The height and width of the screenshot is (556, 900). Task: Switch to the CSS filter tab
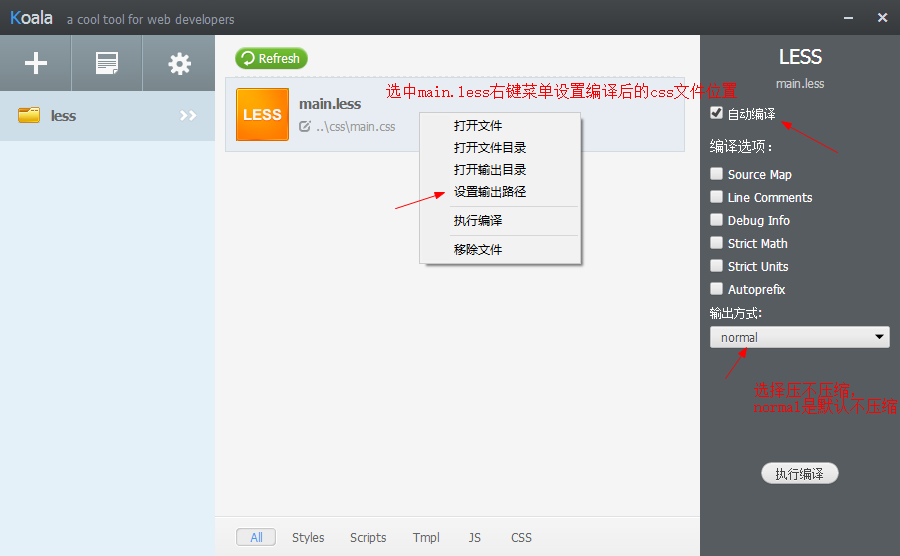[x=521, y=538]
